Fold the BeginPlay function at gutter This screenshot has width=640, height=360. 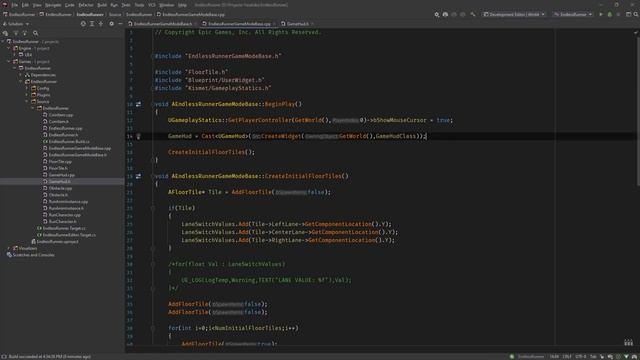(x=153, y=104)
